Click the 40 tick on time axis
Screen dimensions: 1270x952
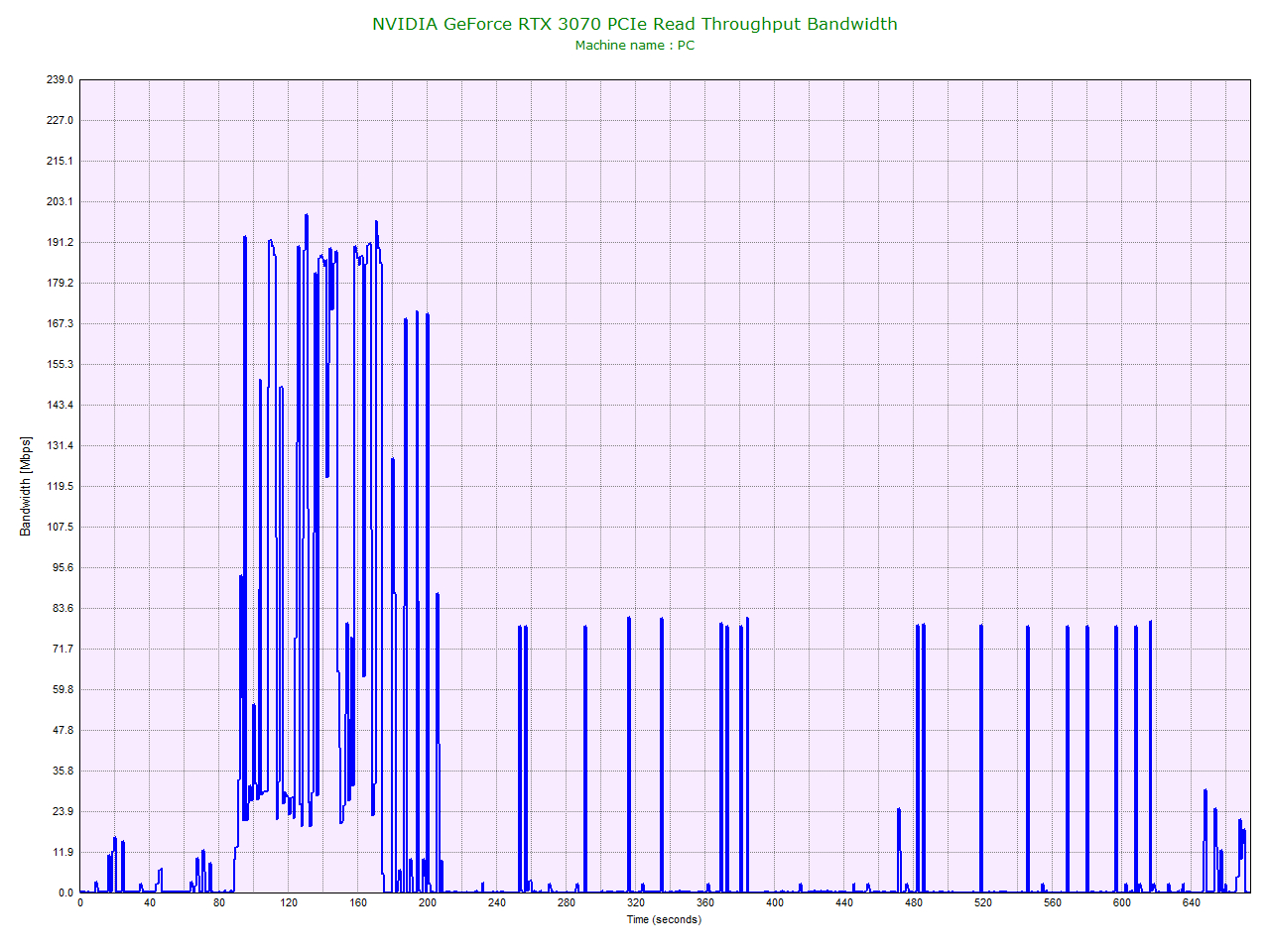150,902
